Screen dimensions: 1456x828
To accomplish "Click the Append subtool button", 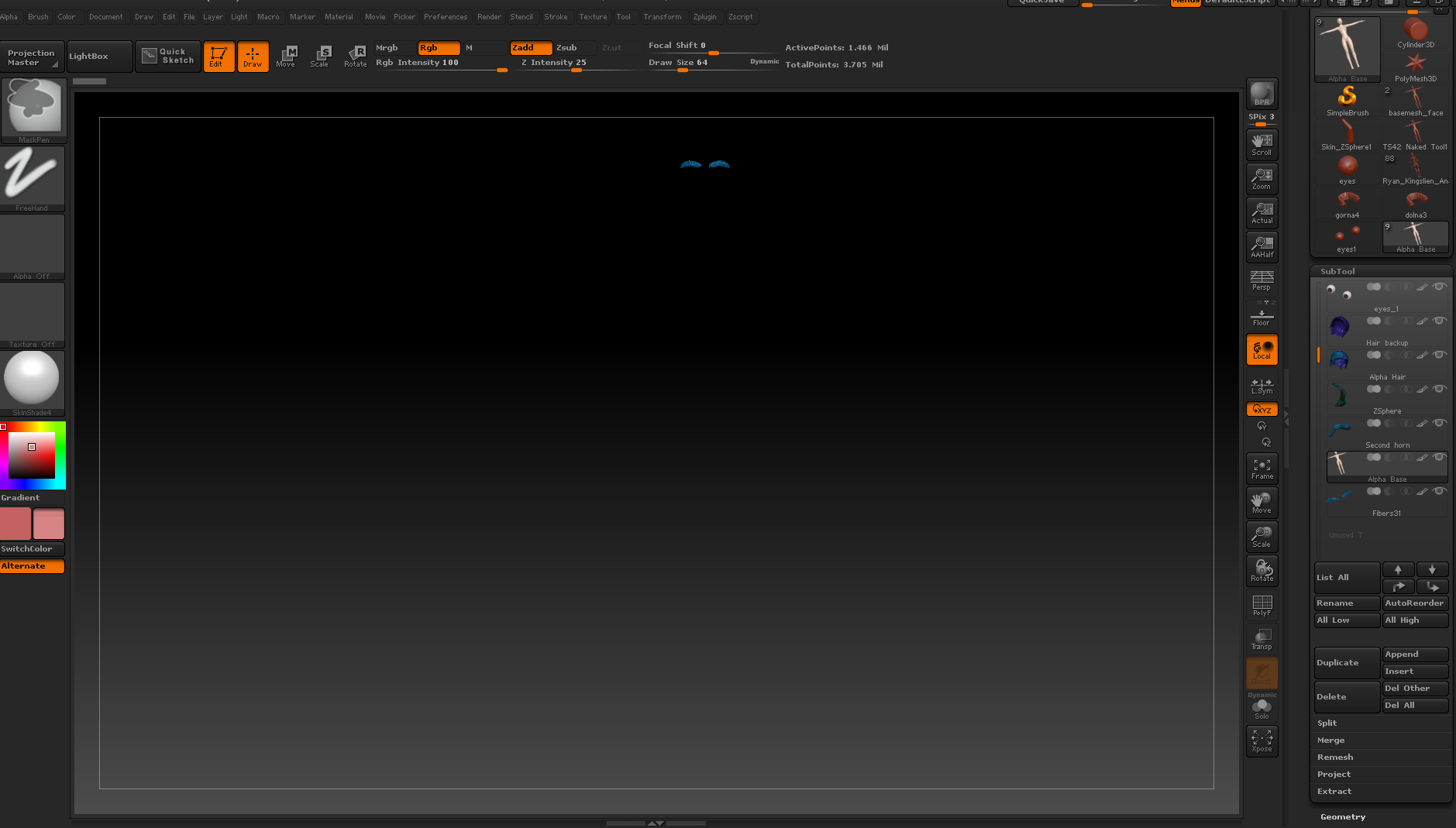I will (1416, 654).
